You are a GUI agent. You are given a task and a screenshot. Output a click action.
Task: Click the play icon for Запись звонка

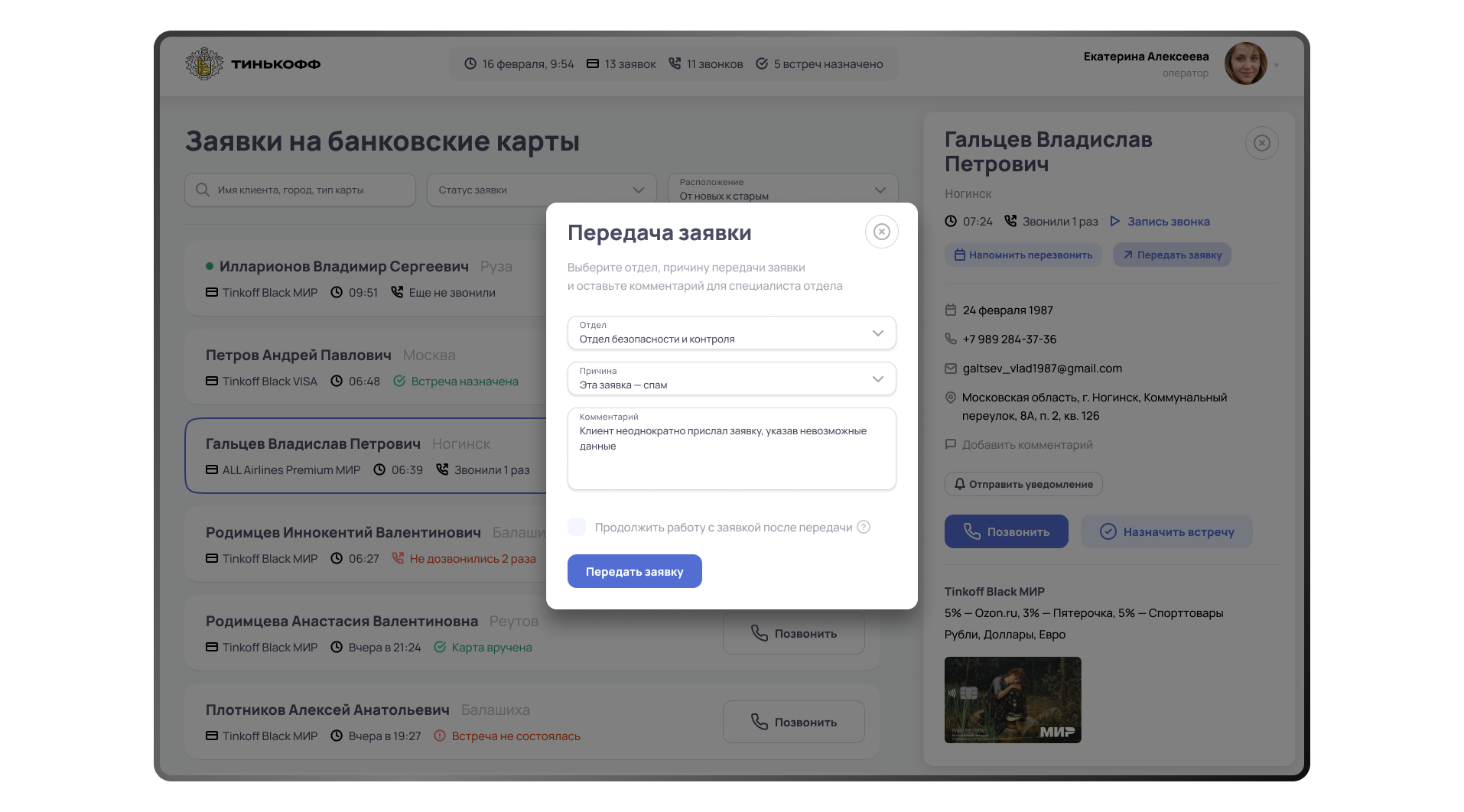click(1114, 221)
